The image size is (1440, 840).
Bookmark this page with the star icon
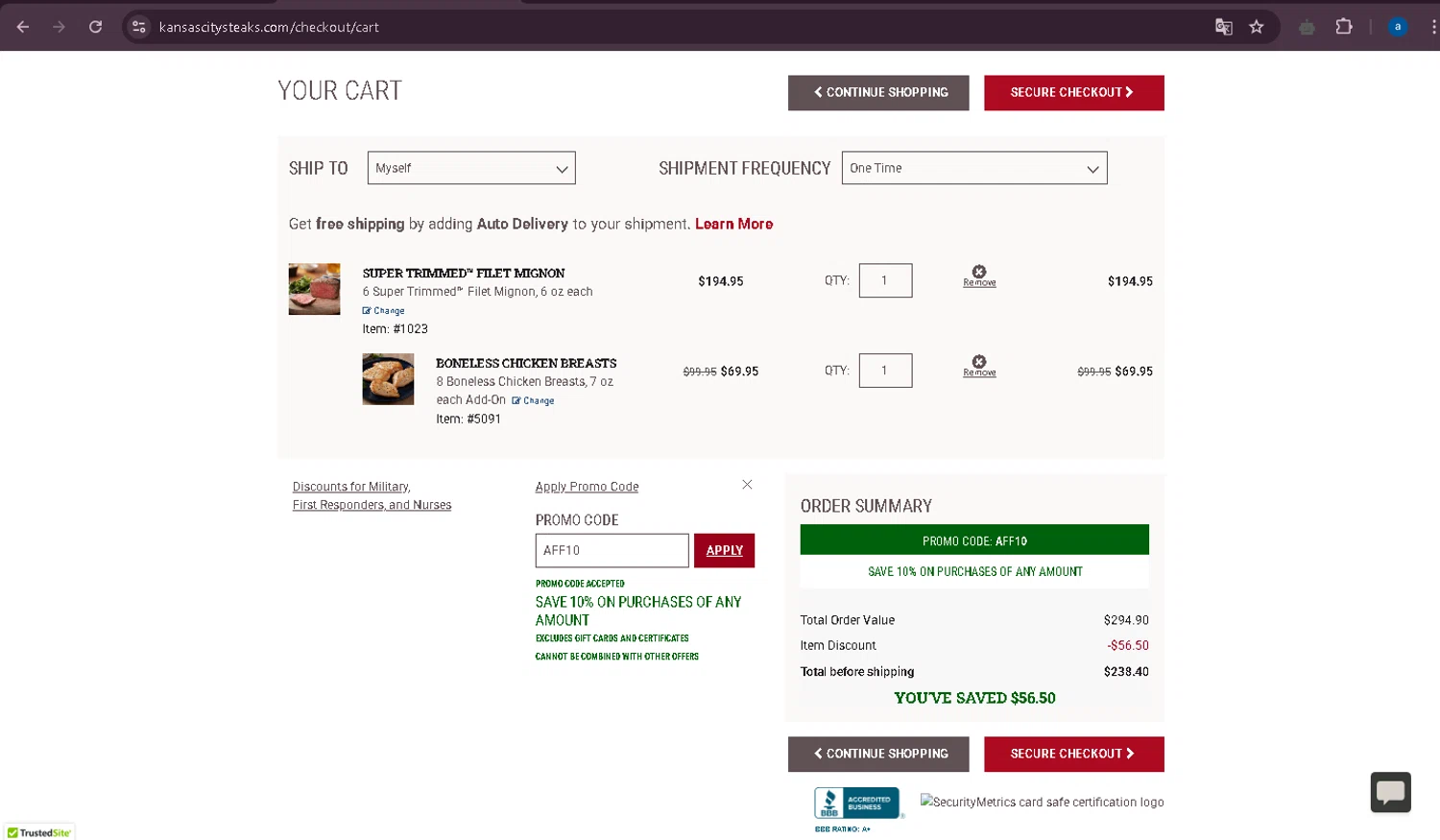click(x=1257, y=27)
